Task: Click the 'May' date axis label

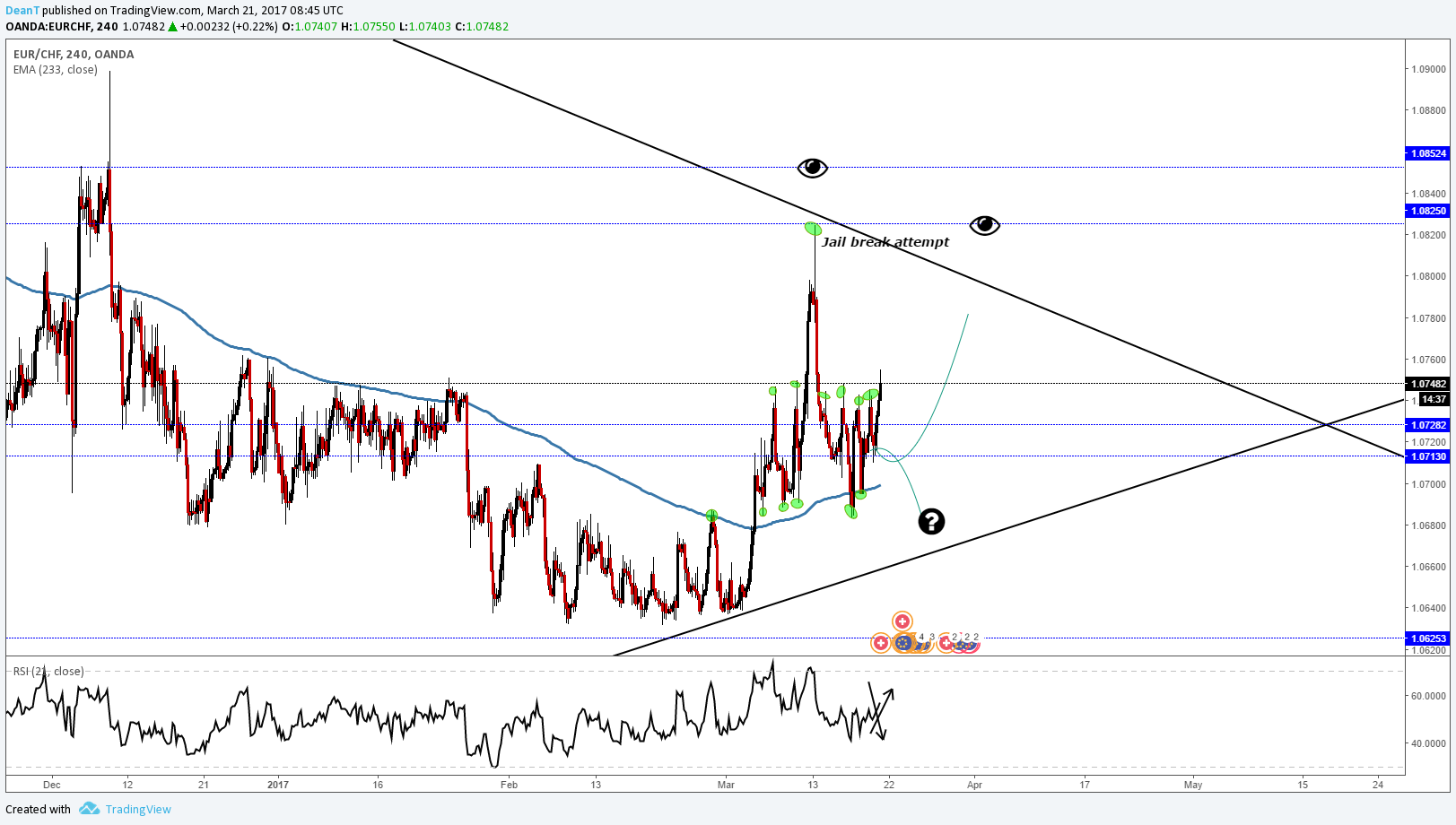Action: [x=1193, y=785]
